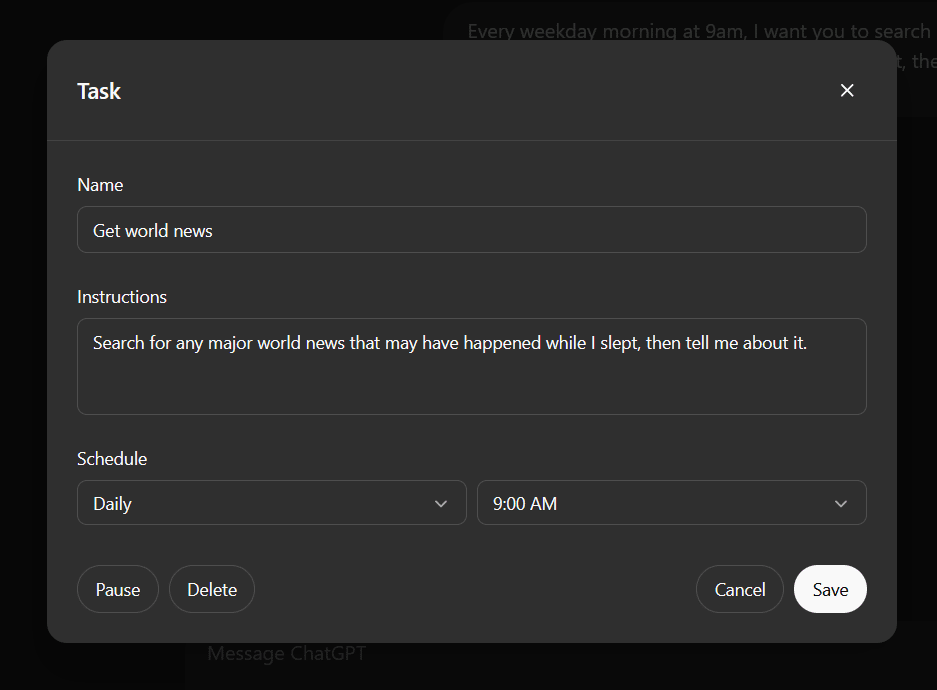
Task: Click the chevron arrow on the 9:00 AM dropdown
Action: click(x=841, y=504)
